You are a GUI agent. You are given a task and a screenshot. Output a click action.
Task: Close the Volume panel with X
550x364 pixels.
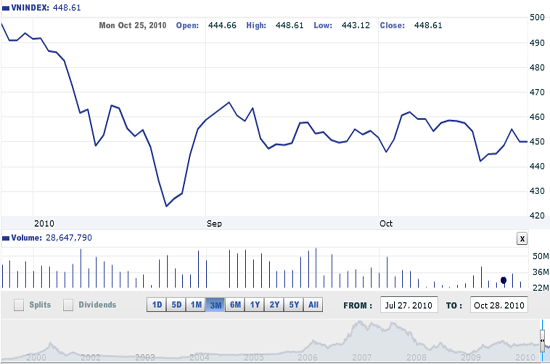click(522, 239)
